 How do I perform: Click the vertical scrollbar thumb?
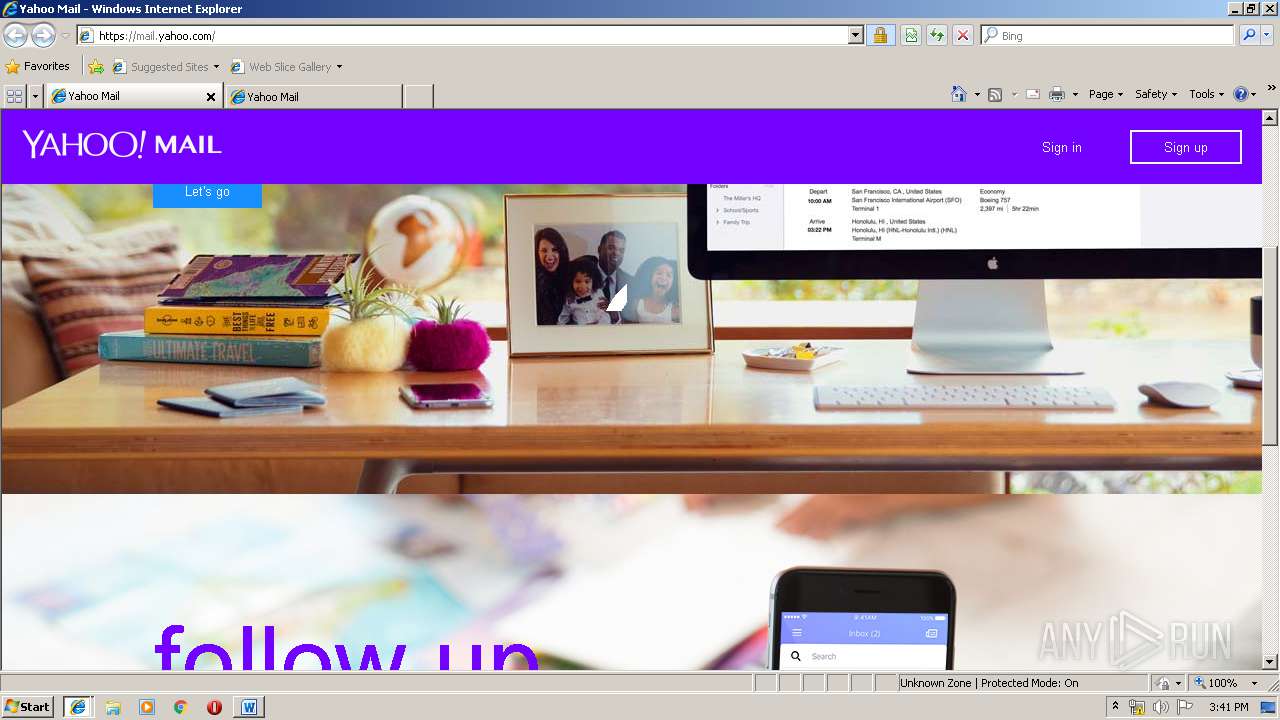[1270, 345]
